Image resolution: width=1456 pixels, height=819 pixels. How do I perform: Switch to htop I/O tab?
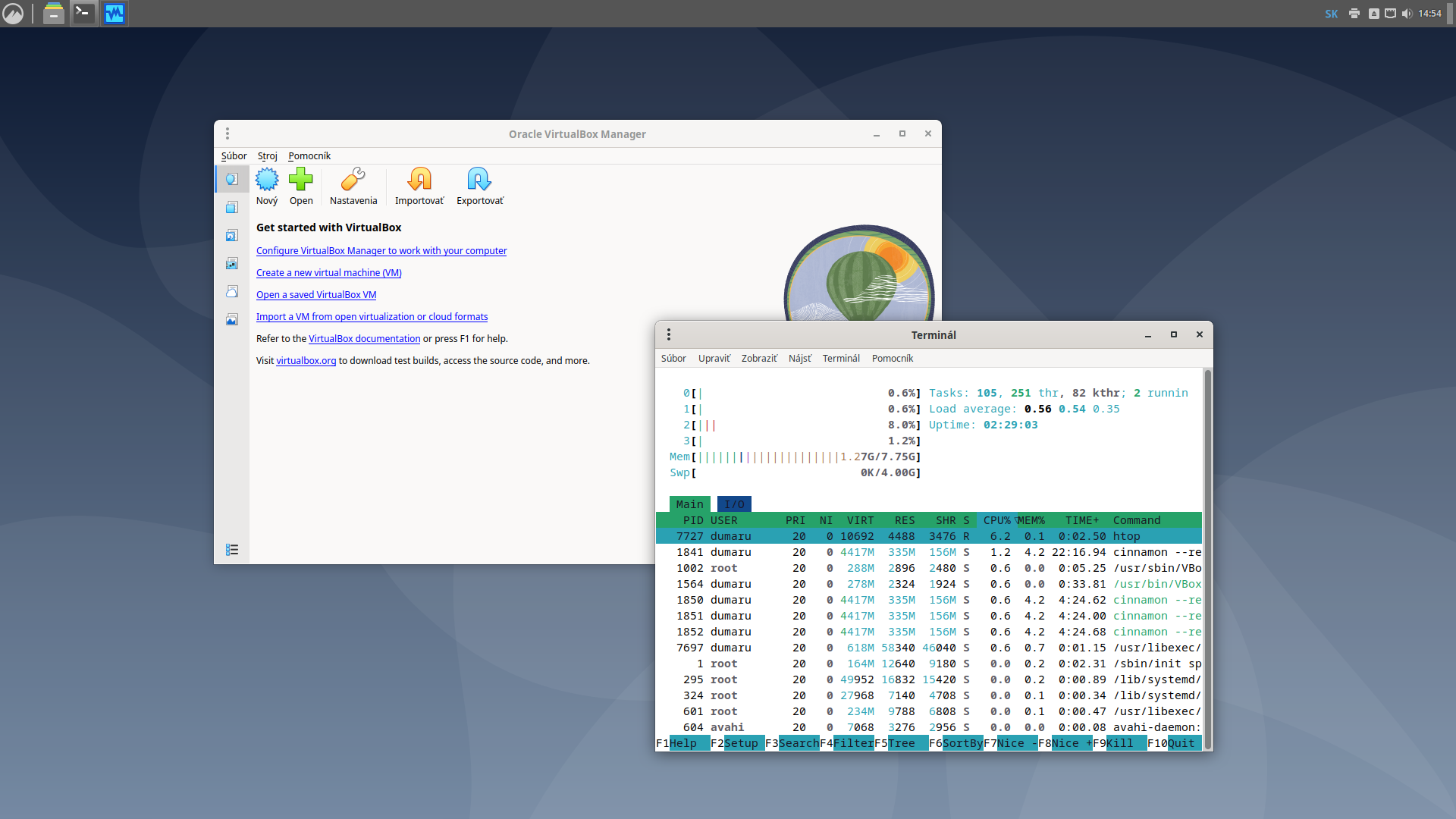pyautogui.click(x=734, y=504)
